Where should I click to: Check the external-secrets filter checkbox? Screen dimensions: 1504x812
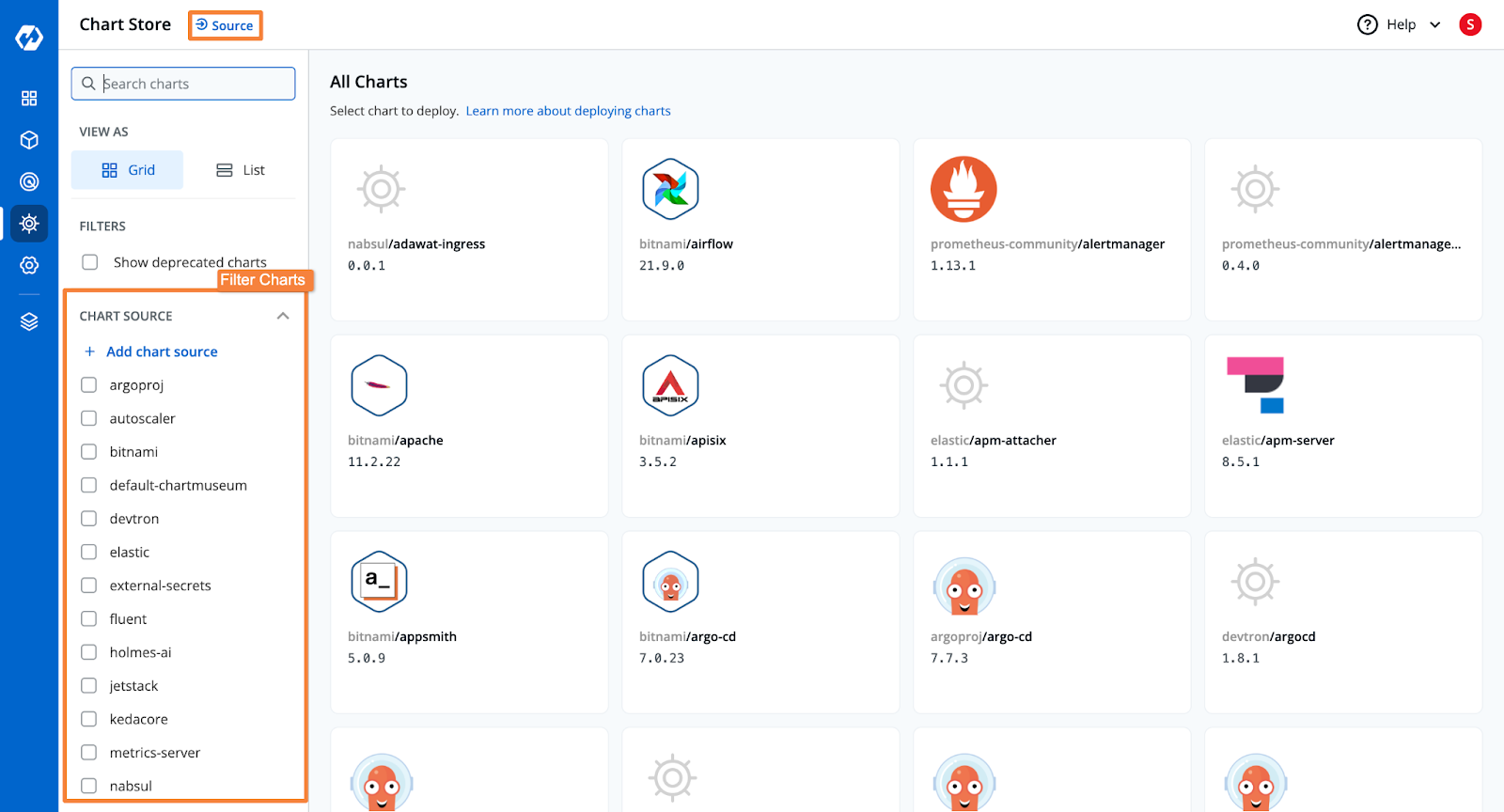click(89, 586)
